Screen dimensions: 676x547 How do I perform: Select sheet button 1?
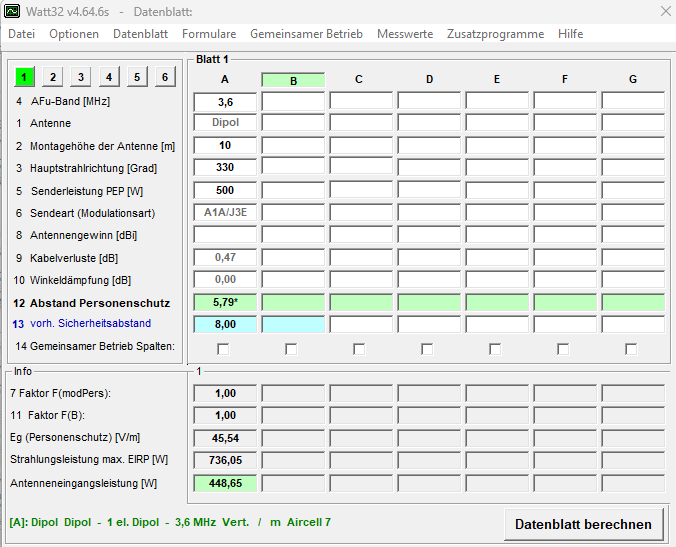pos(25,77)
